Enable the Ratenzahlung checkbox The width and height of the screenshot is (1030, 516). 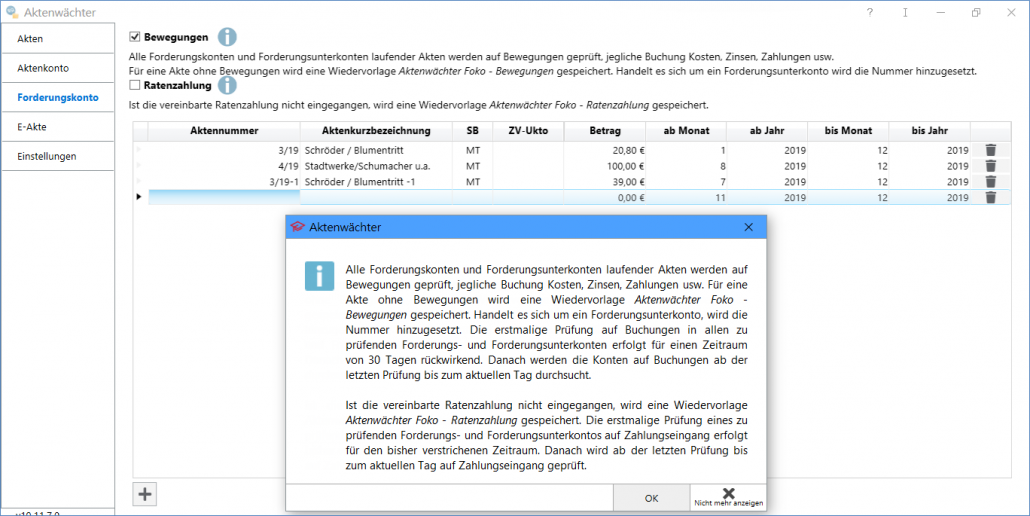coord(135,86)
